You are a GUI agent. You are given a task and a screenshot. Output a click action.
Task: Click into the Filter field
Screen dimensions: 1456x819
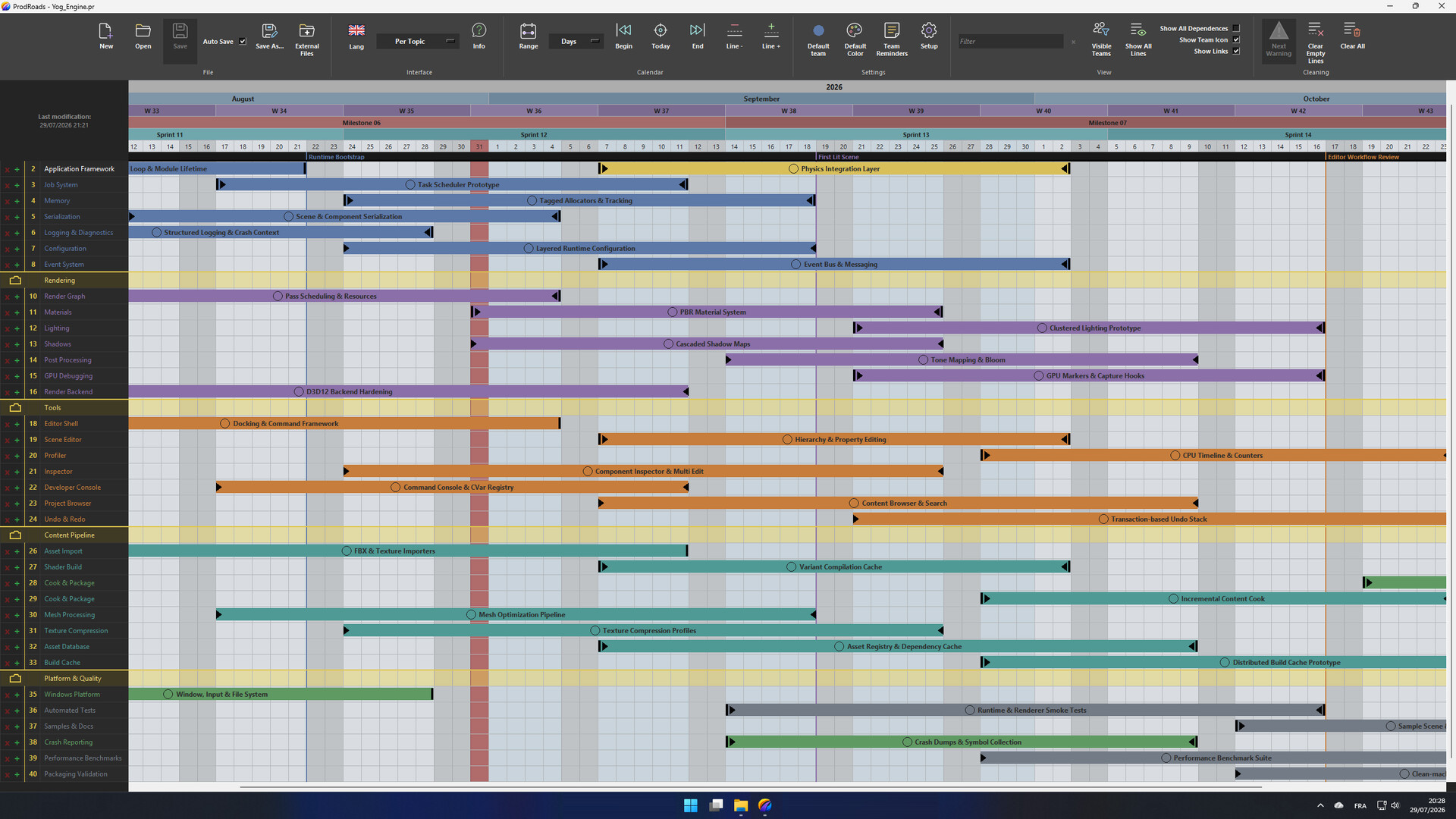click(1010, 42)
